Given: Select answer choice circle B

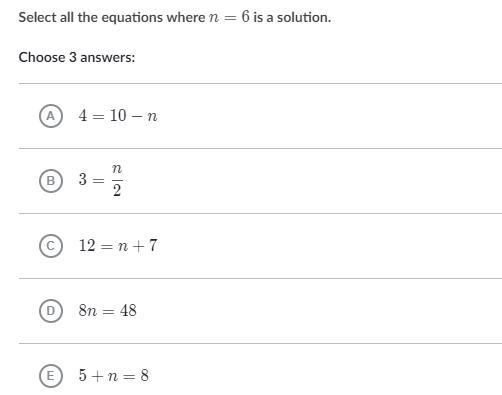Looking at the screenshot, I should tap(51, 181).
